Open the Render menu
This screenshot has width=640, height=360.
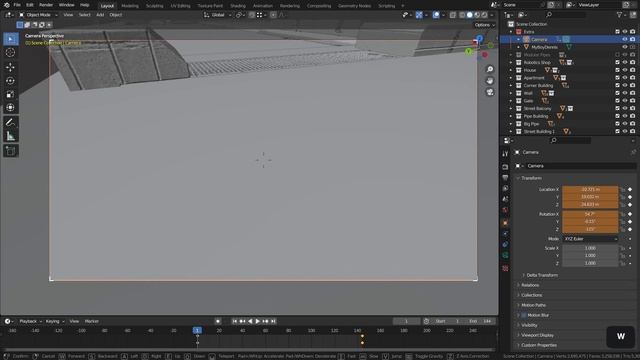(46, 5)
